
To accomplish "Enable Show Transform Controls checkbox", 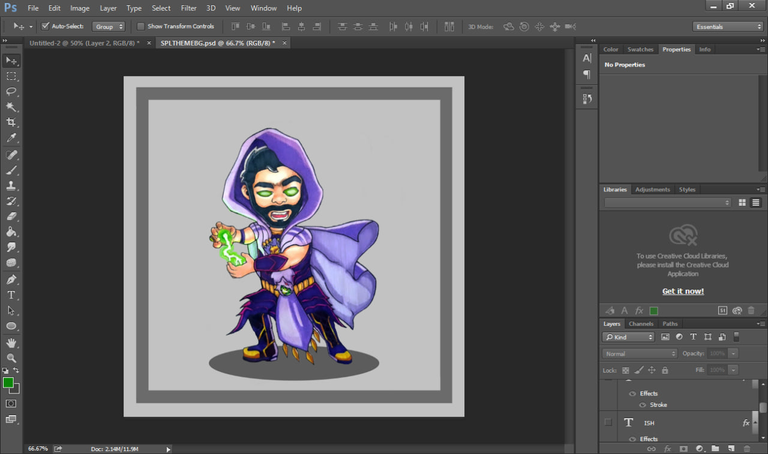I will click(141, 26).
